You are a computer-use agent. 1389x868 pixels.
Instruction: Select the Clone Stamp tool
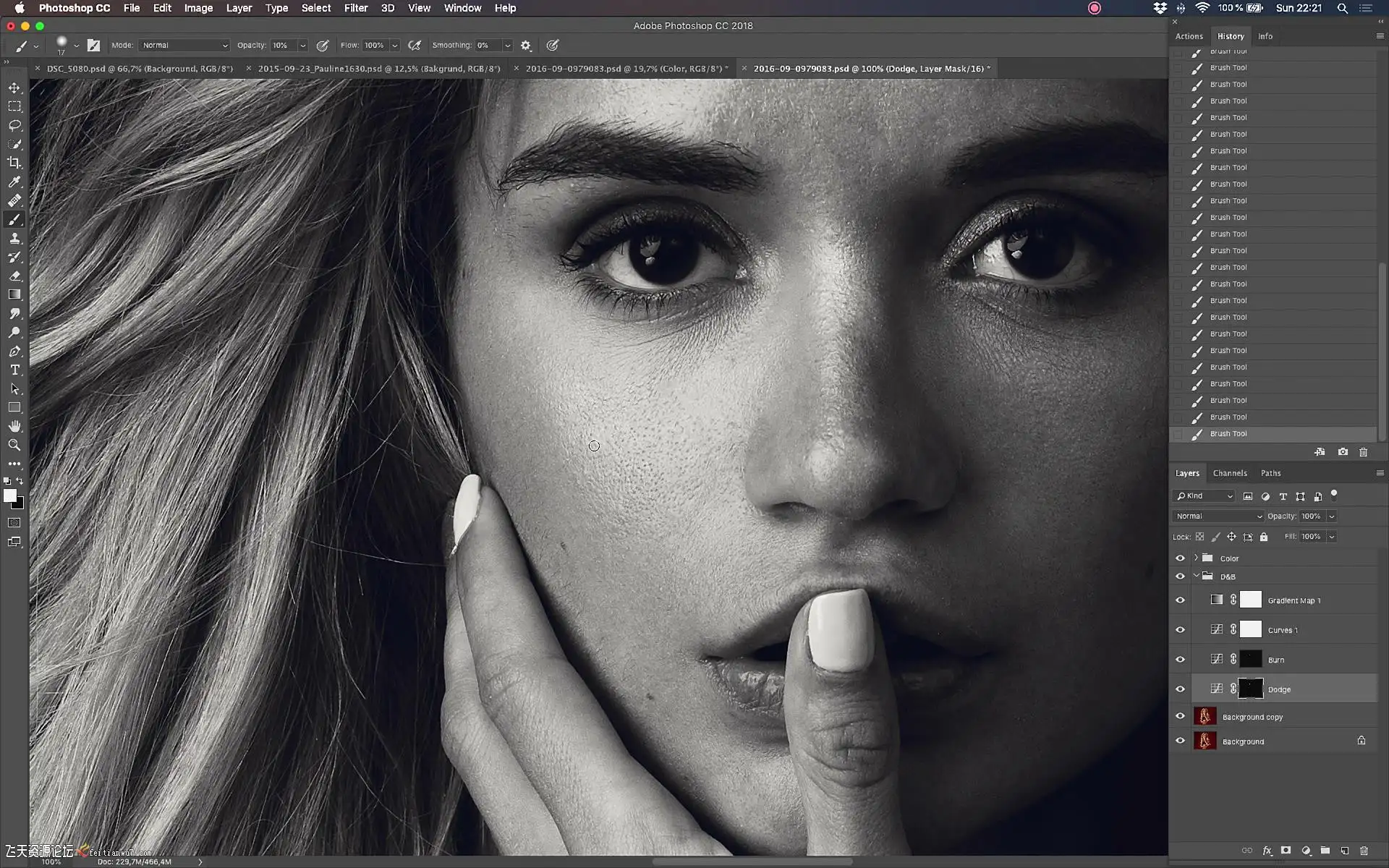coord(14,238)
